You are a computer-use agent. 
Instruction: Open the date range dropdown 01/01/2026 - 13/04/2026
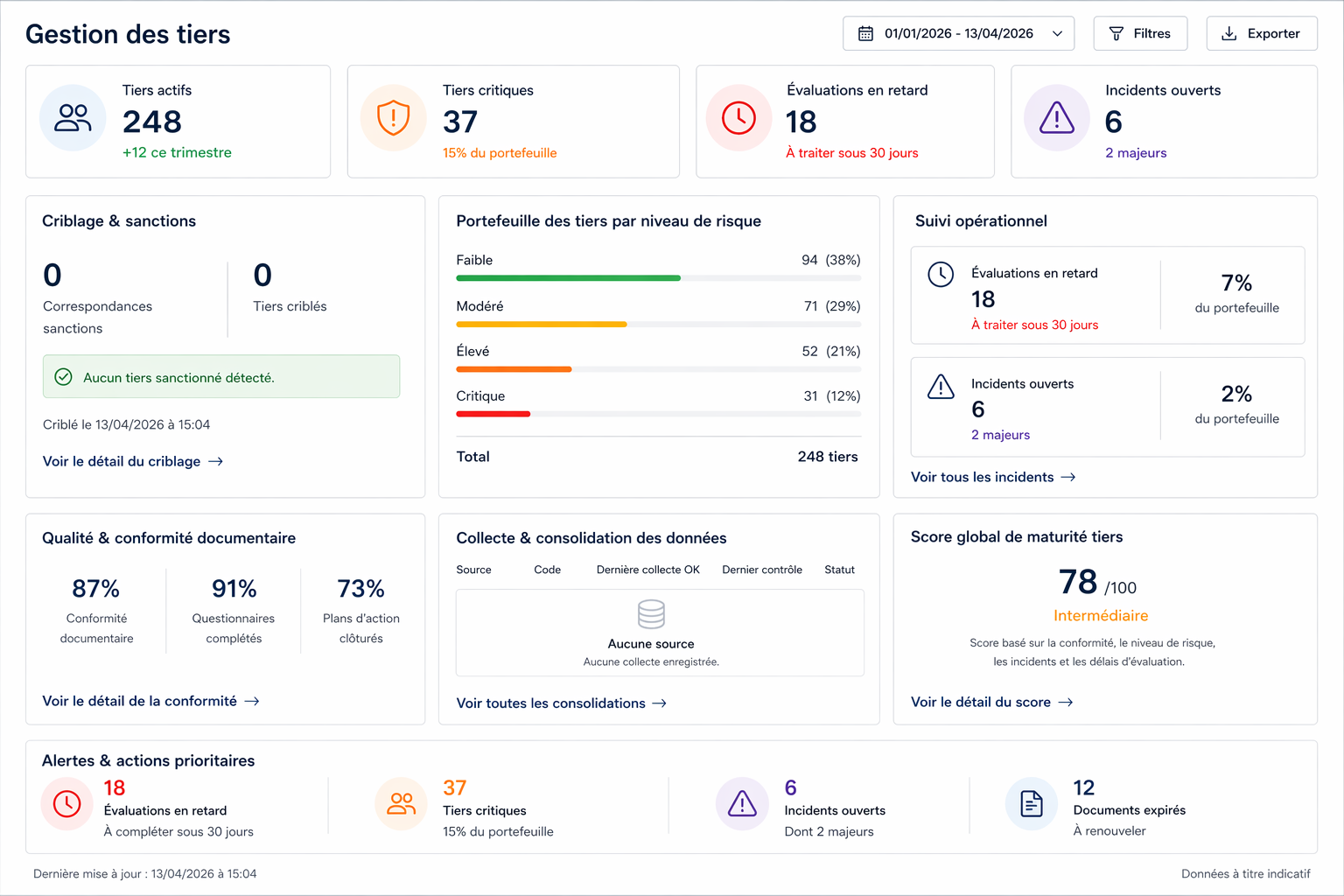click(958, 33)
